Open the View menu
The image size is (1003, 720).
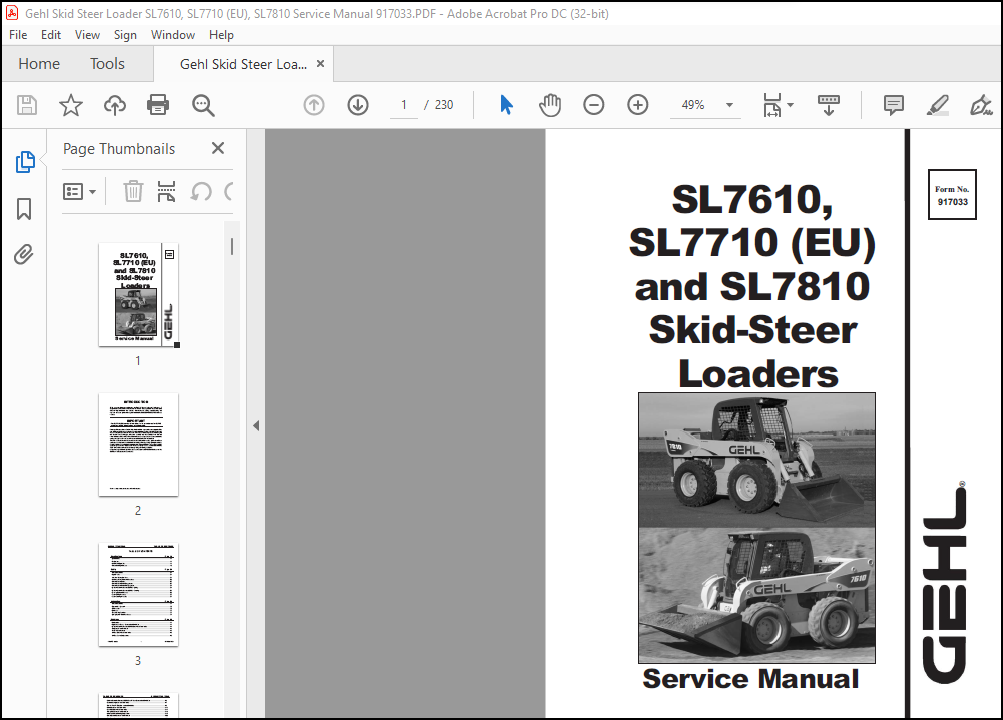87,35
